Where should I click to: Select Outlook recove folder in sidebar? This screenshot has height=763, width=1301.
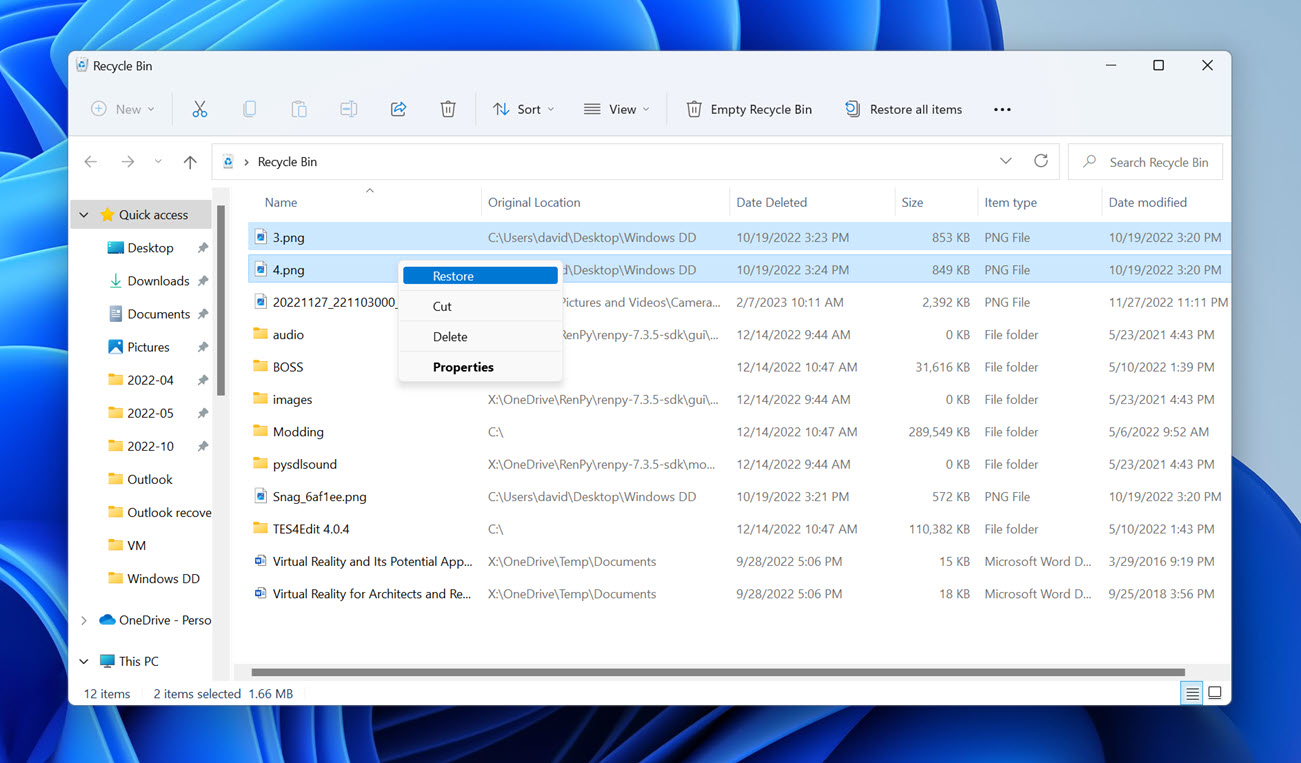click(158, 512)
